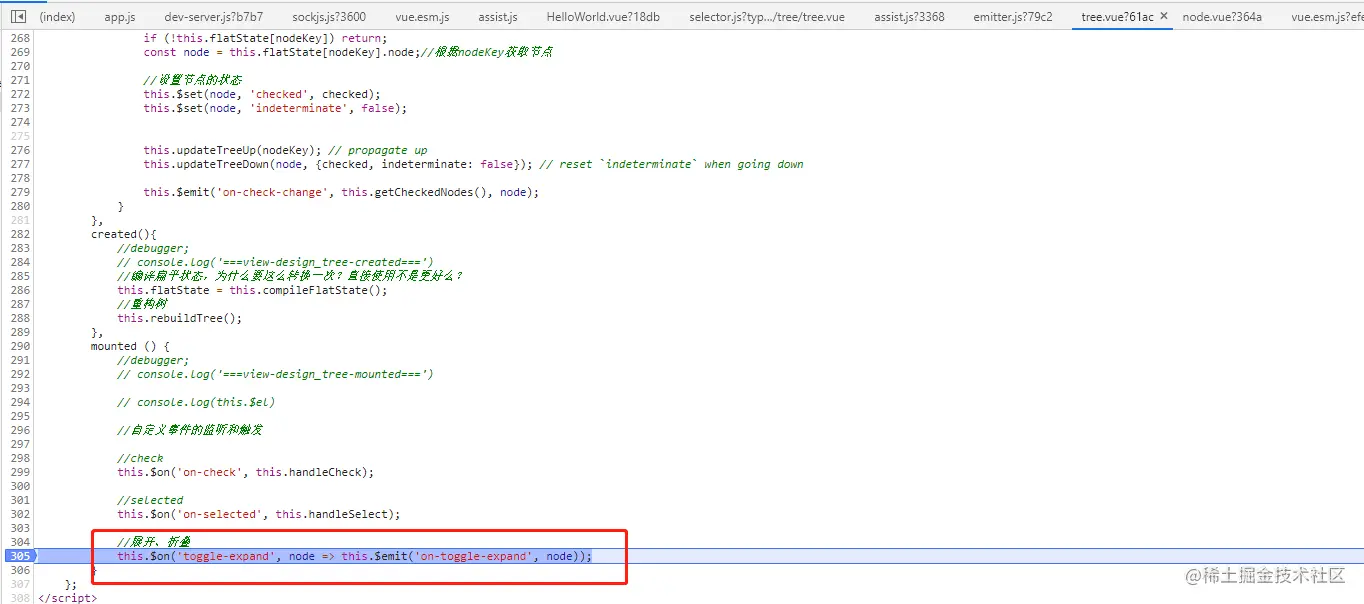The height and width of the screenshot is (604, 1364).
Task: Set breakpoint on line number 302
Action: pyautogui.click(x=20, y=514)
